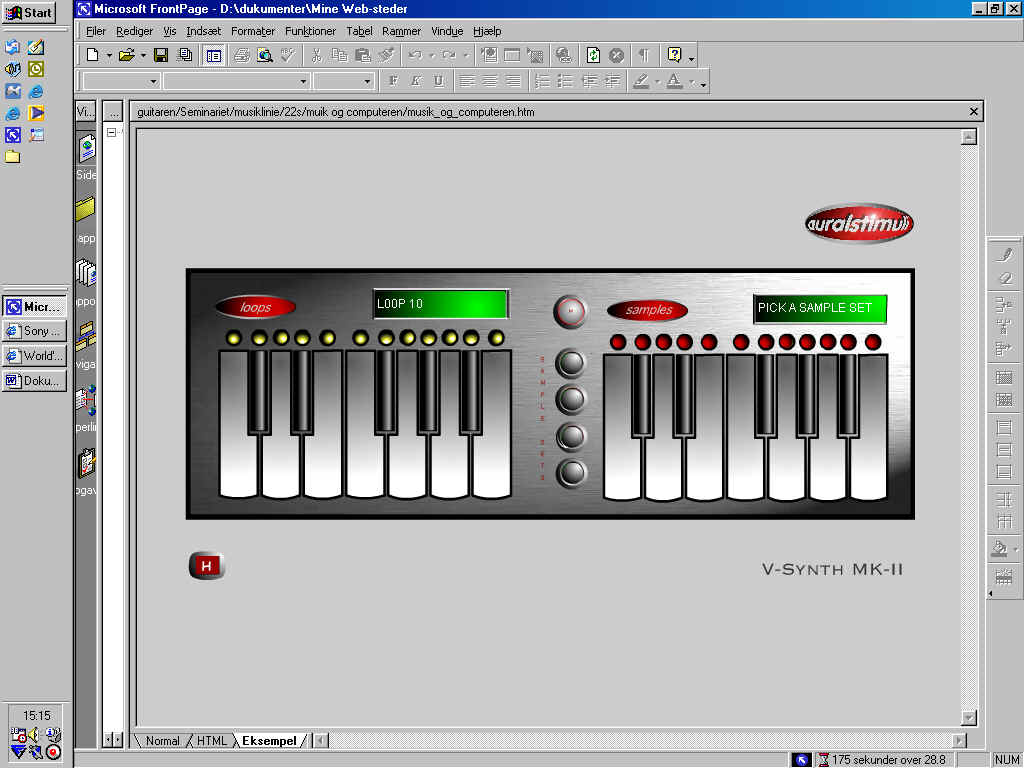Click the auralstimuli logo
The height and width of the screenshot is (768, 1024).
[859, 224]
